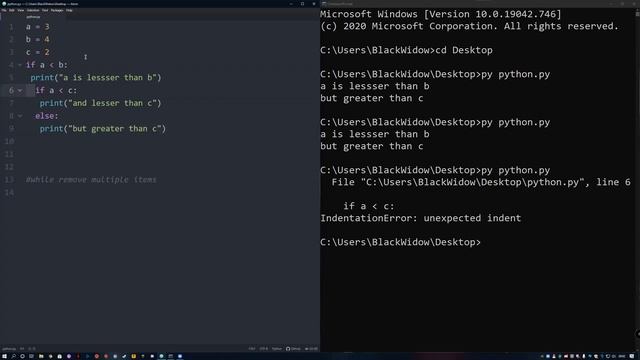The width and height of the screenshot is (640, 360).
Task: Click the system tray clock
Action: click(622, 356)
